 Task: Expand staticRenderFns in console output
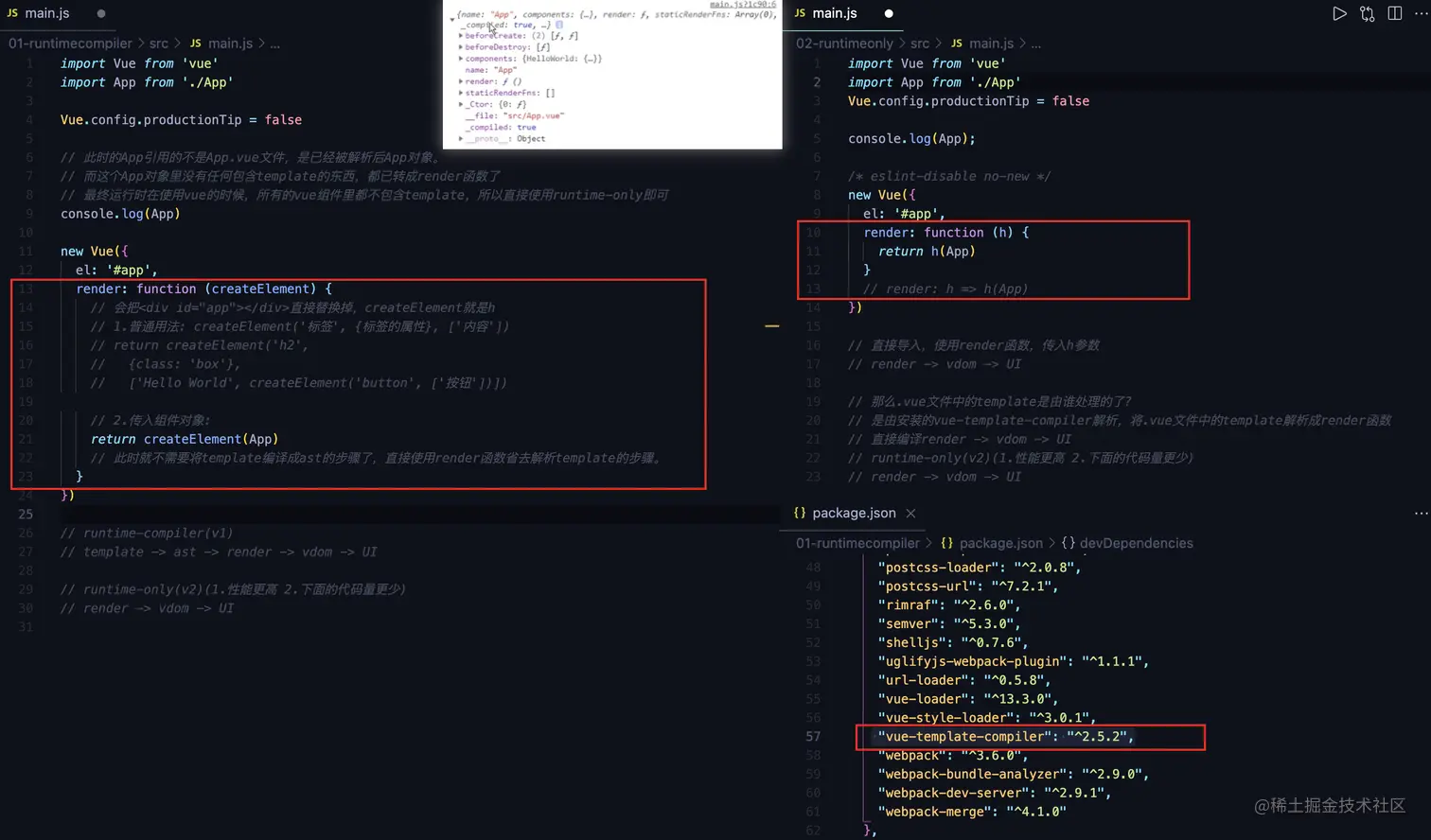461,93
